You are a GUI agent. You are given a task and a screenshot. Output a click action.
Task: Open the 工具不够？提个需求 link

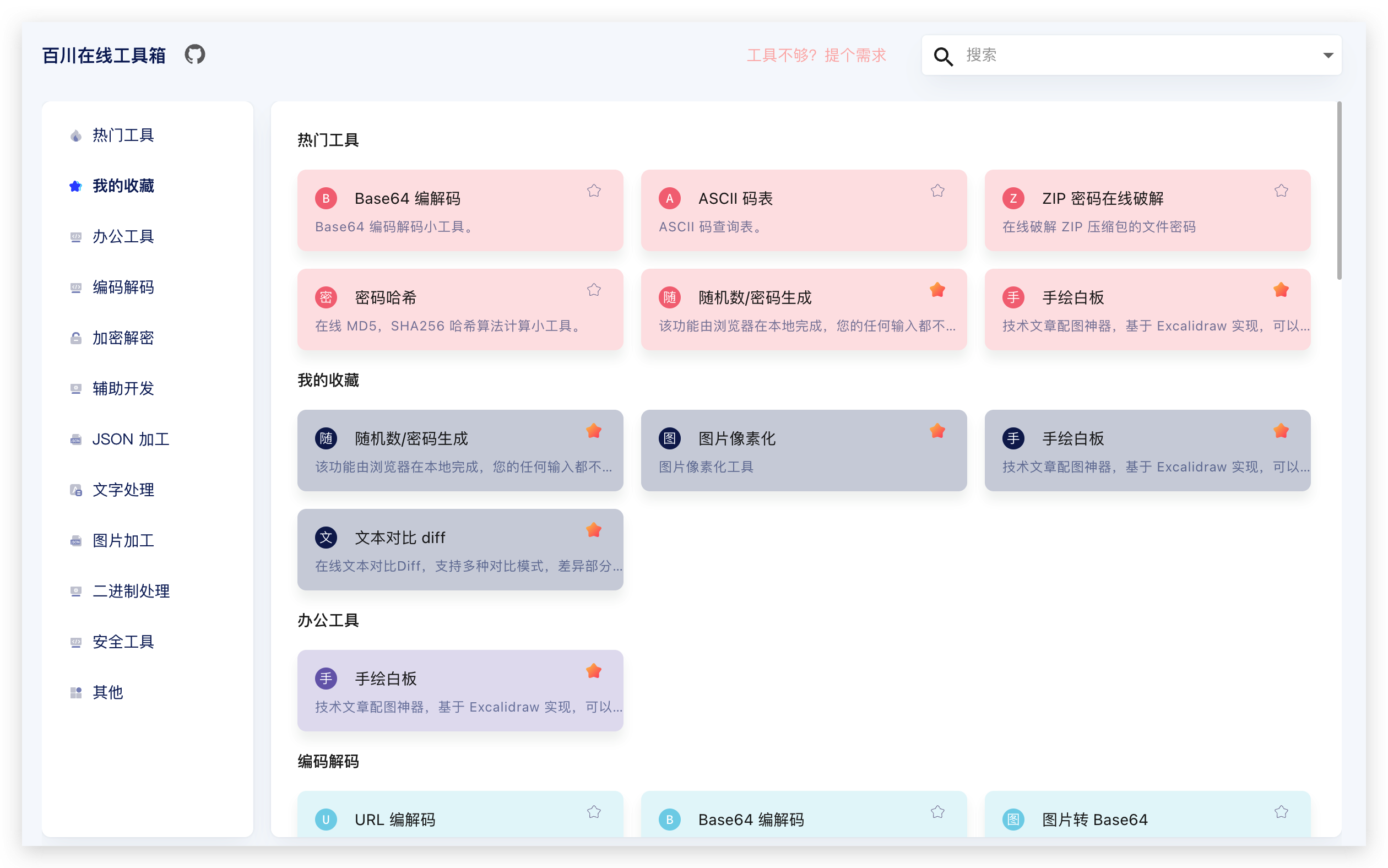click(816, 55)
